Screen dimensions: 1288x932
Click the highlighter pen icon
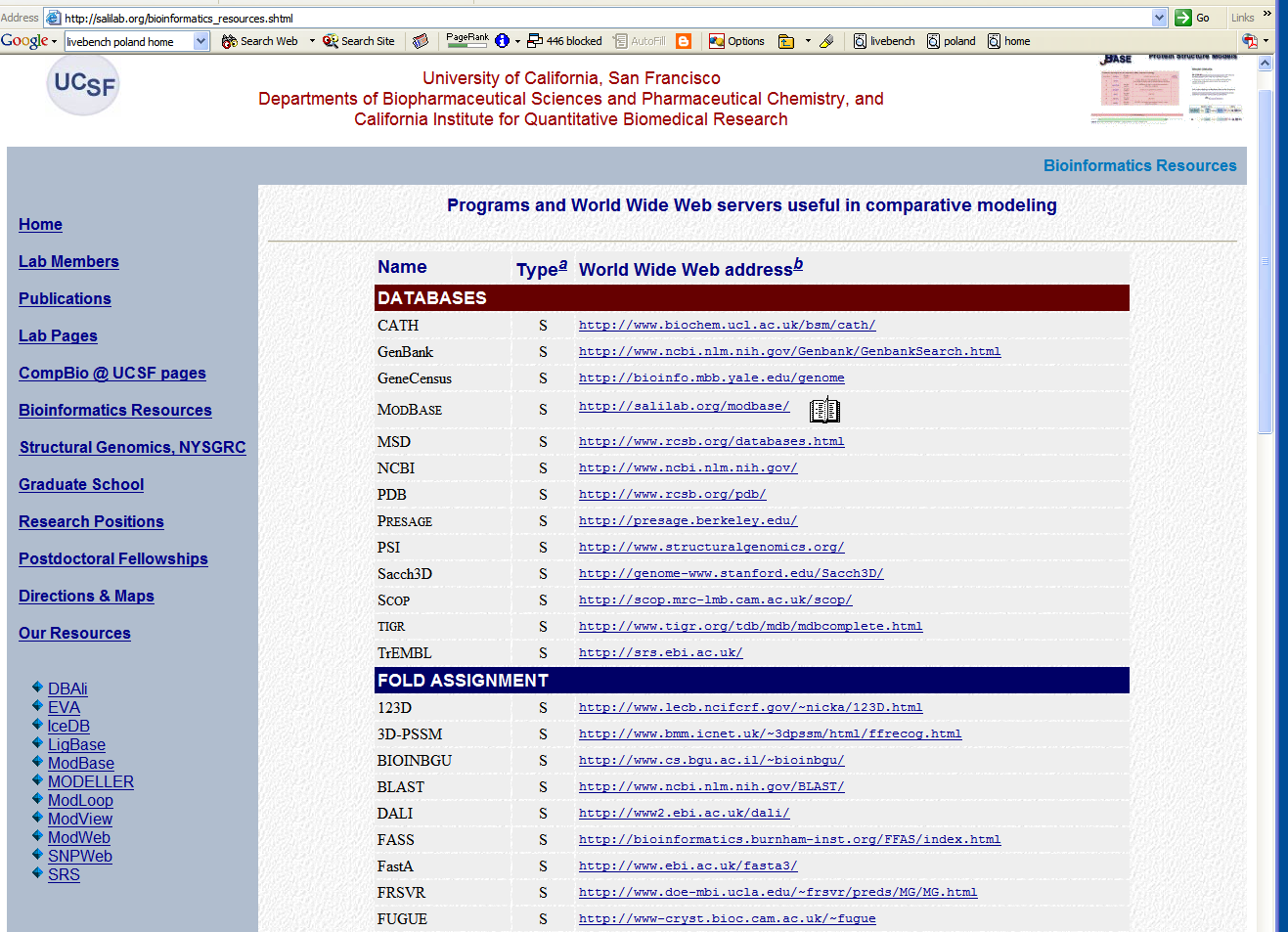click(x=826, y=41)
